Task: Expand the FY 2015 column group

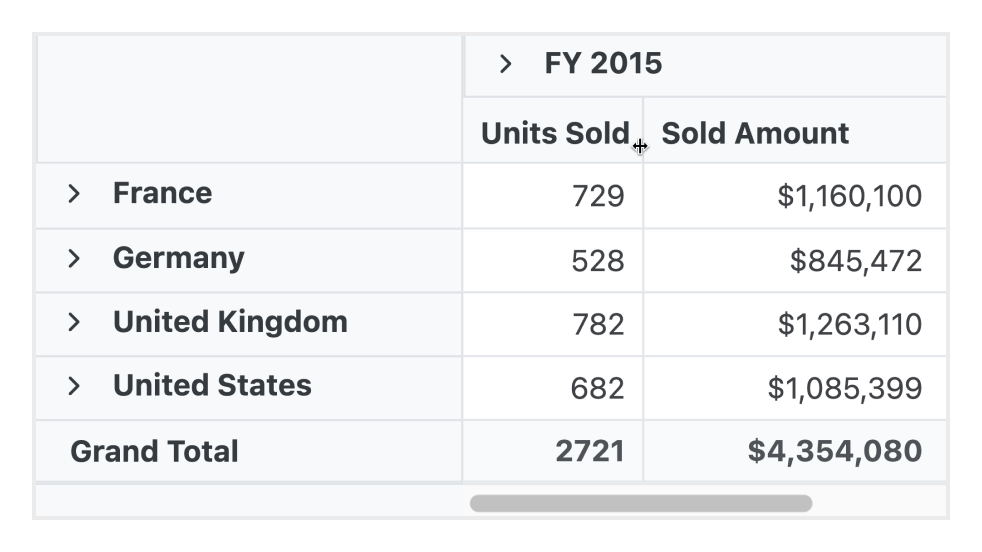Action: [506, 65]
